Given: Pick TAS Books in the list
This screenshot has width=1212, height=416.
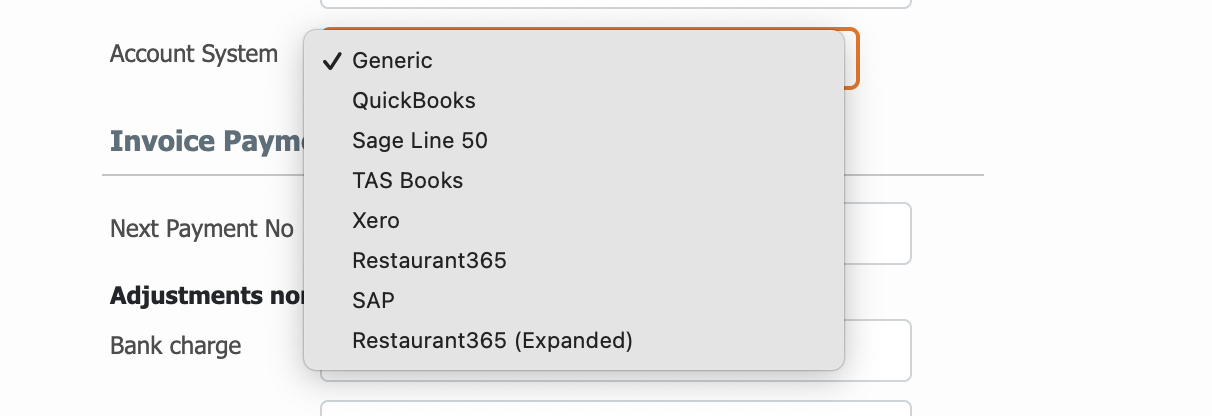Looking at the screenshot, I should pos(574,181).
